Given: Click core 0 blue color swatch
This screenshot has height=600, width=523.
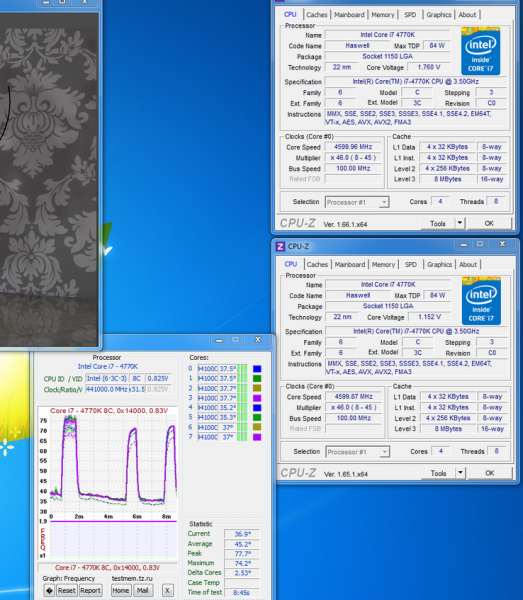Looking at the screenshot, I should click(257, 369).
